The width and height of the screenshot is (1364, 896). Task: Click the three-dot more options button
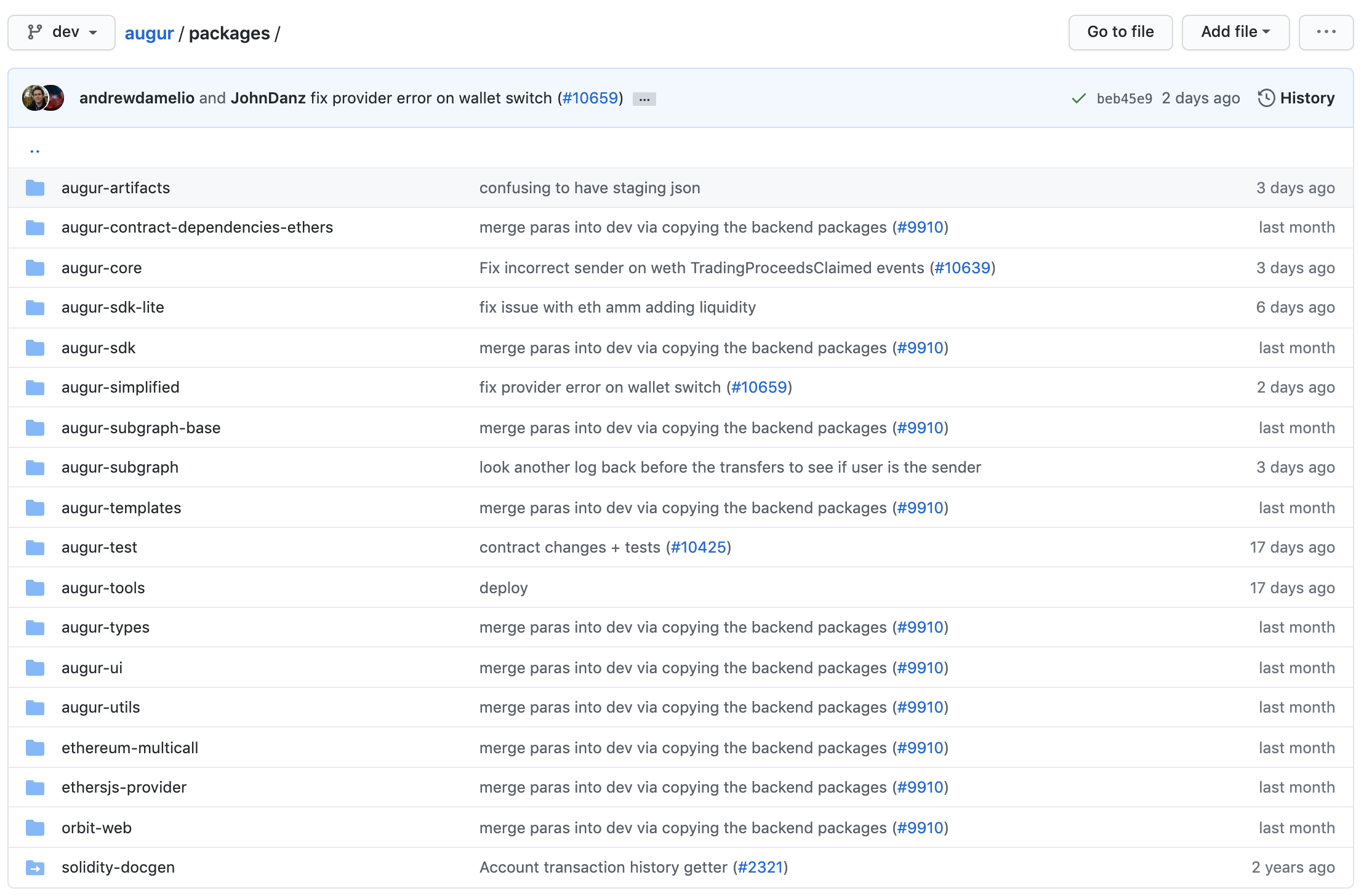[1325, 32]
